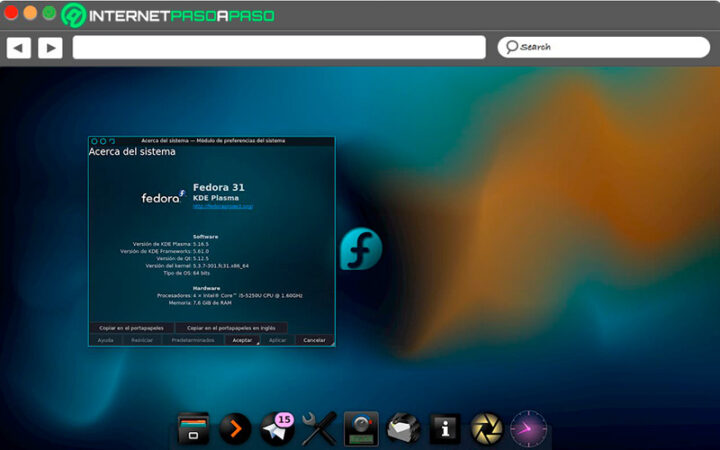Click the Aplicar button
This screenshot has height=450, width=720.
(x=277, y=340)
